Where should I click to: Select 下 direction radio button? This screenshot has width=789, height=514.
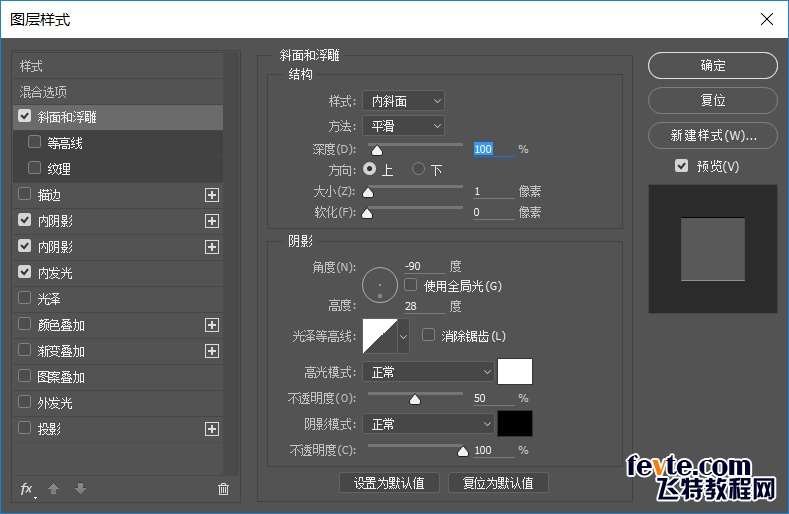418,169
